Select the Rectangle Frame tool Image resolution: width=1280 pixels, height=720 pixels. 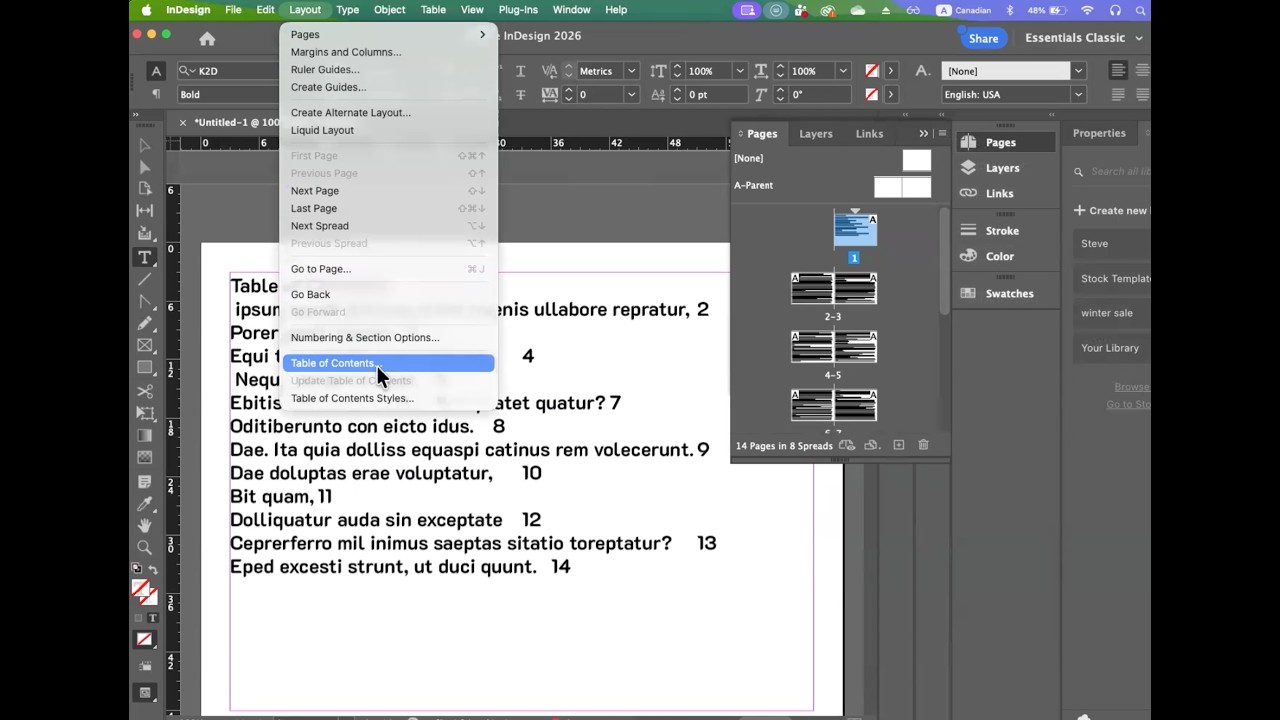coord(145,345)
